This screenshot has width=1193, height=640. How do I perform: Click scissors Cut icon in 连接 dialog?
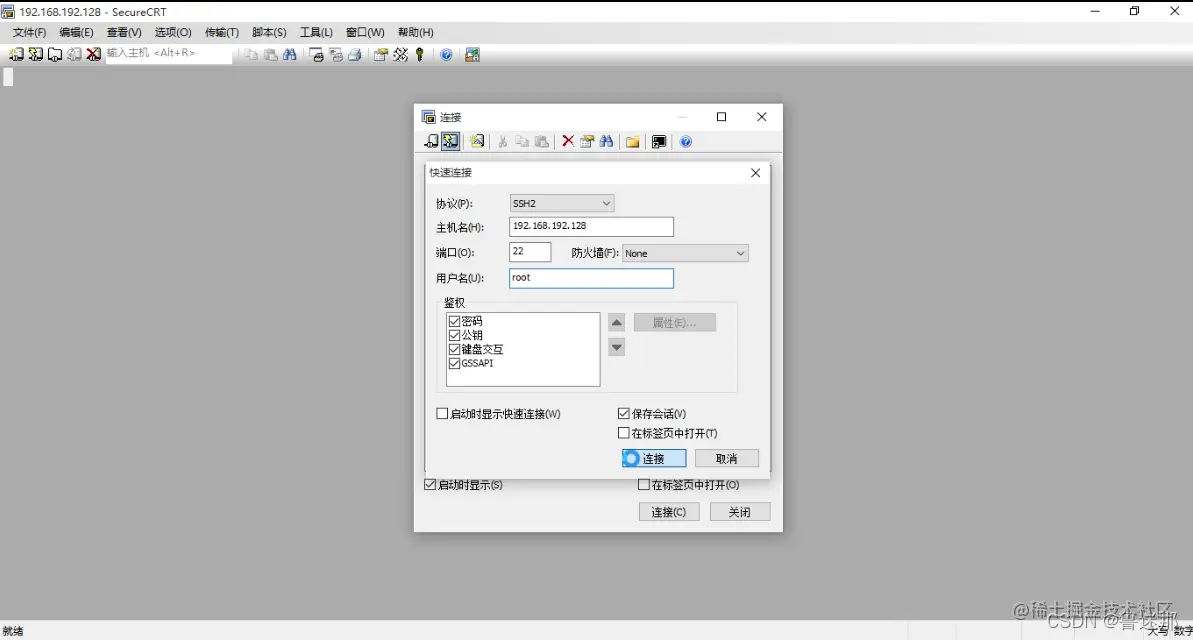coord(503,142)
